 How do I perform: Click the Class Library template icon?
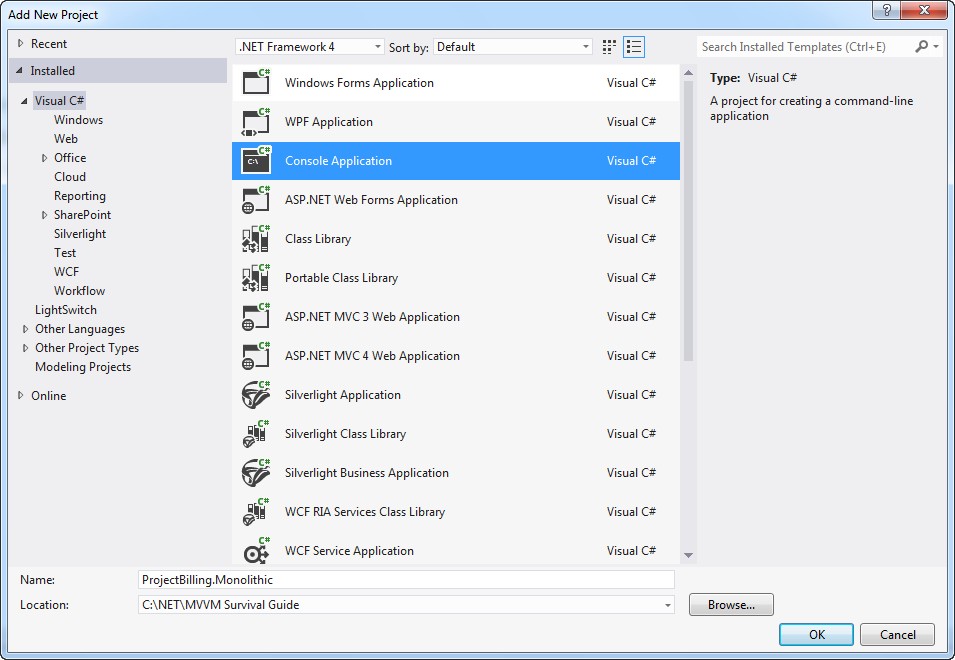click(256, 238)
